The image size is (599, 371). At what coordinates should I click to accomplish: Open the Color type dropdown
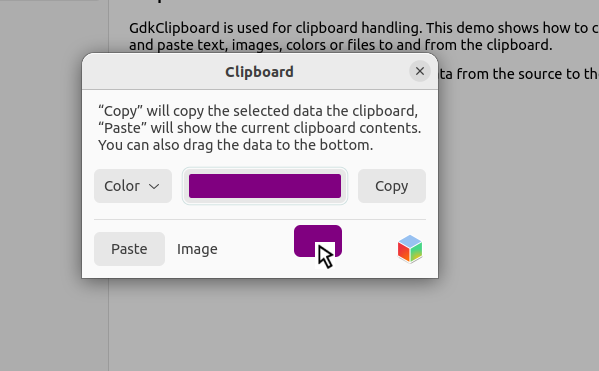coord(133,186)
